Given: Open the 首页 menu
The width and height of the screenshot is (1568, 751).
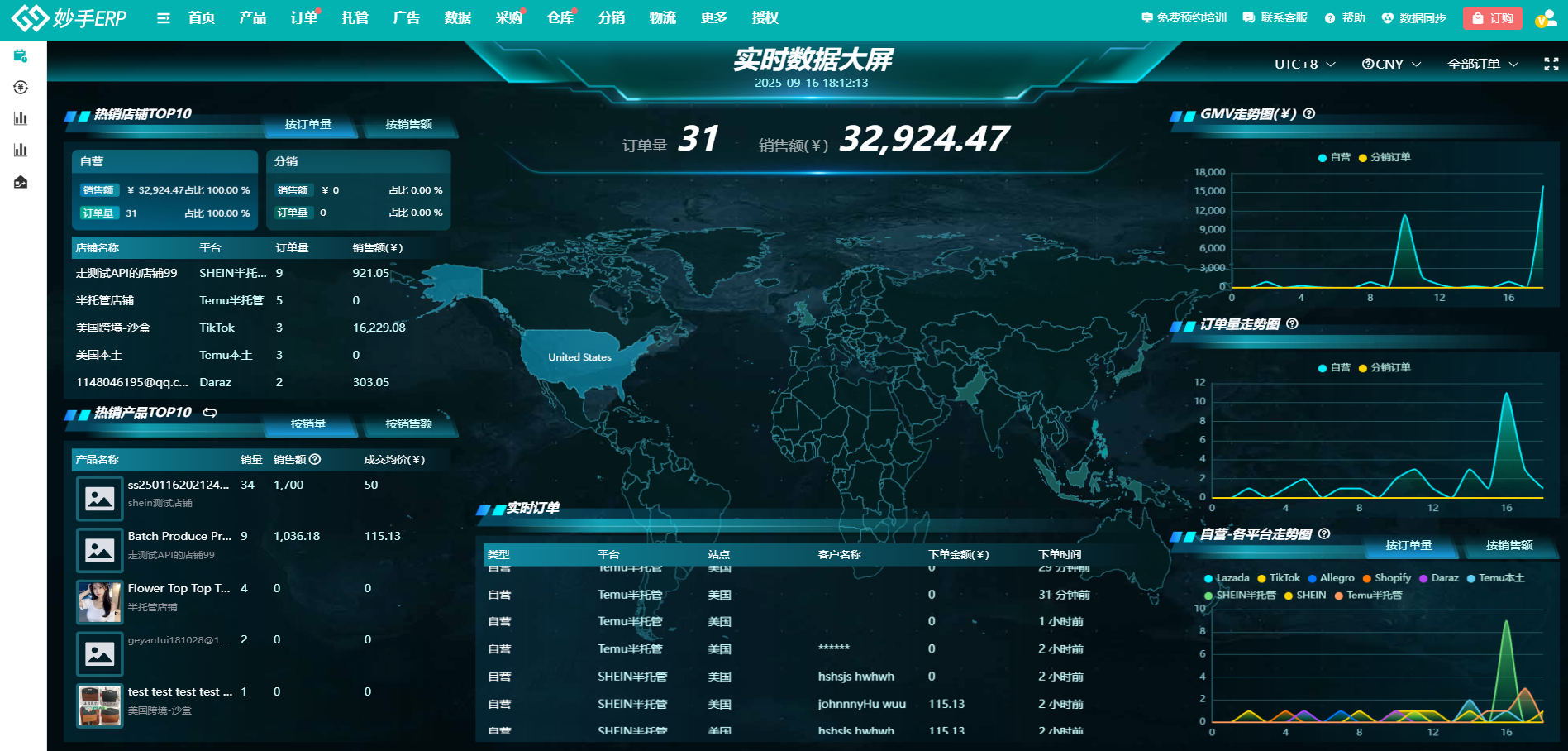Looking at the screenshot, I should [x=202, y=18].
